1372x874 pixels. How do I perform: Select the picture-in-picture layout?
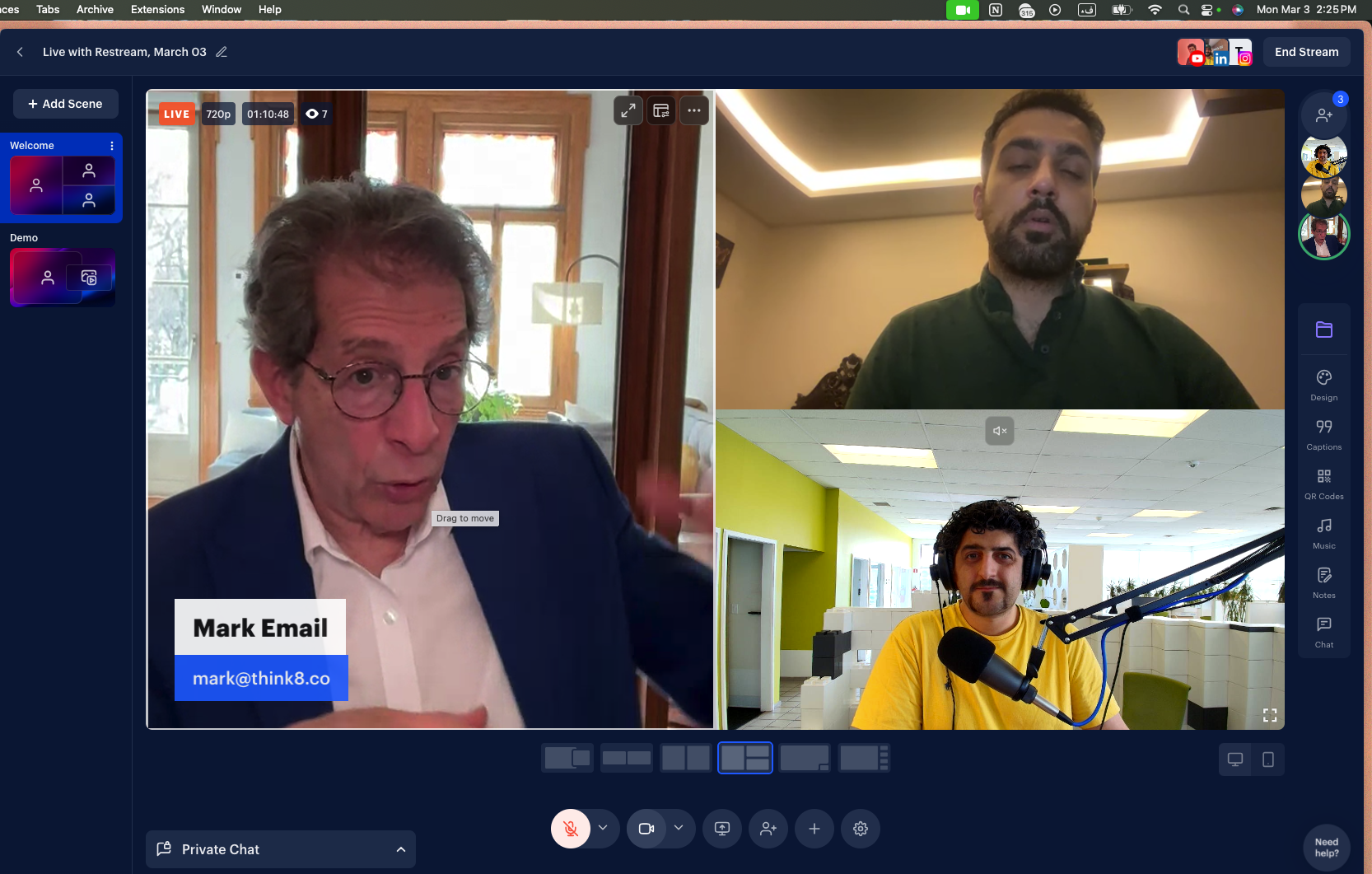(567, 758)
